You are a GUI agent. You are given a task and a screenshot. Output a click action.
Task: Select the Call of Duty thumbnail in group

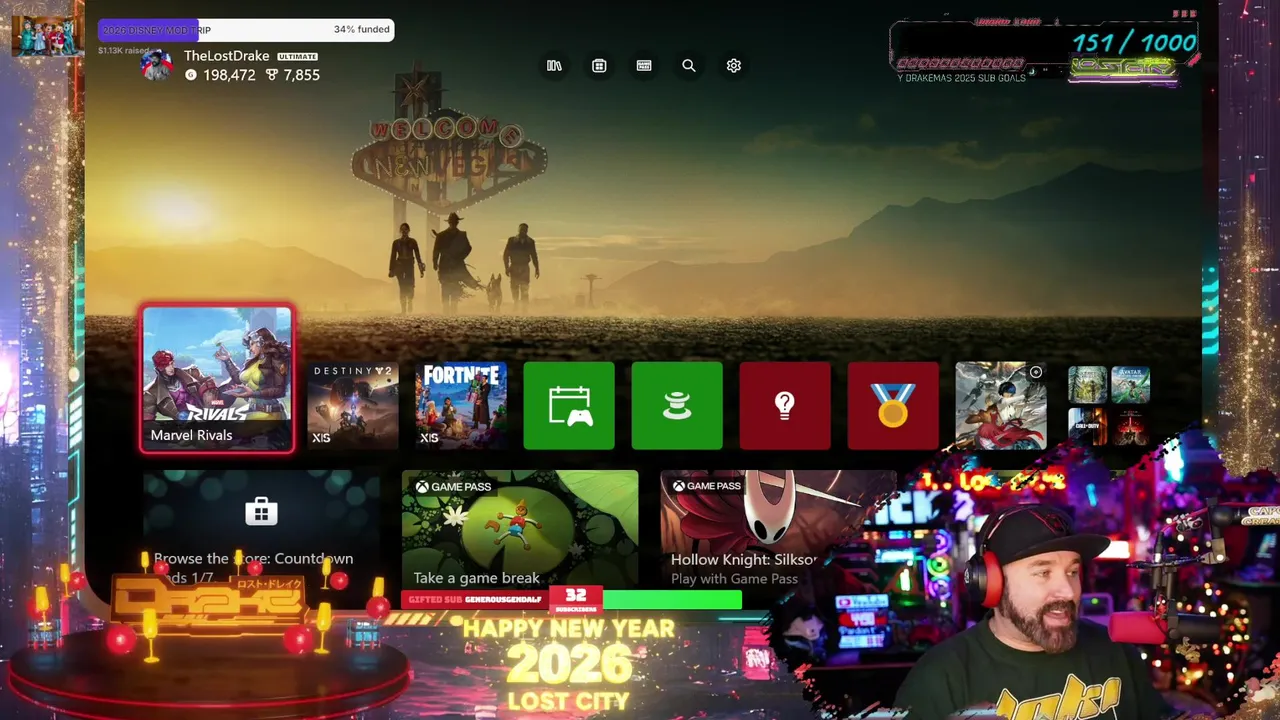pyautogui.click(x=1088, y=426)
